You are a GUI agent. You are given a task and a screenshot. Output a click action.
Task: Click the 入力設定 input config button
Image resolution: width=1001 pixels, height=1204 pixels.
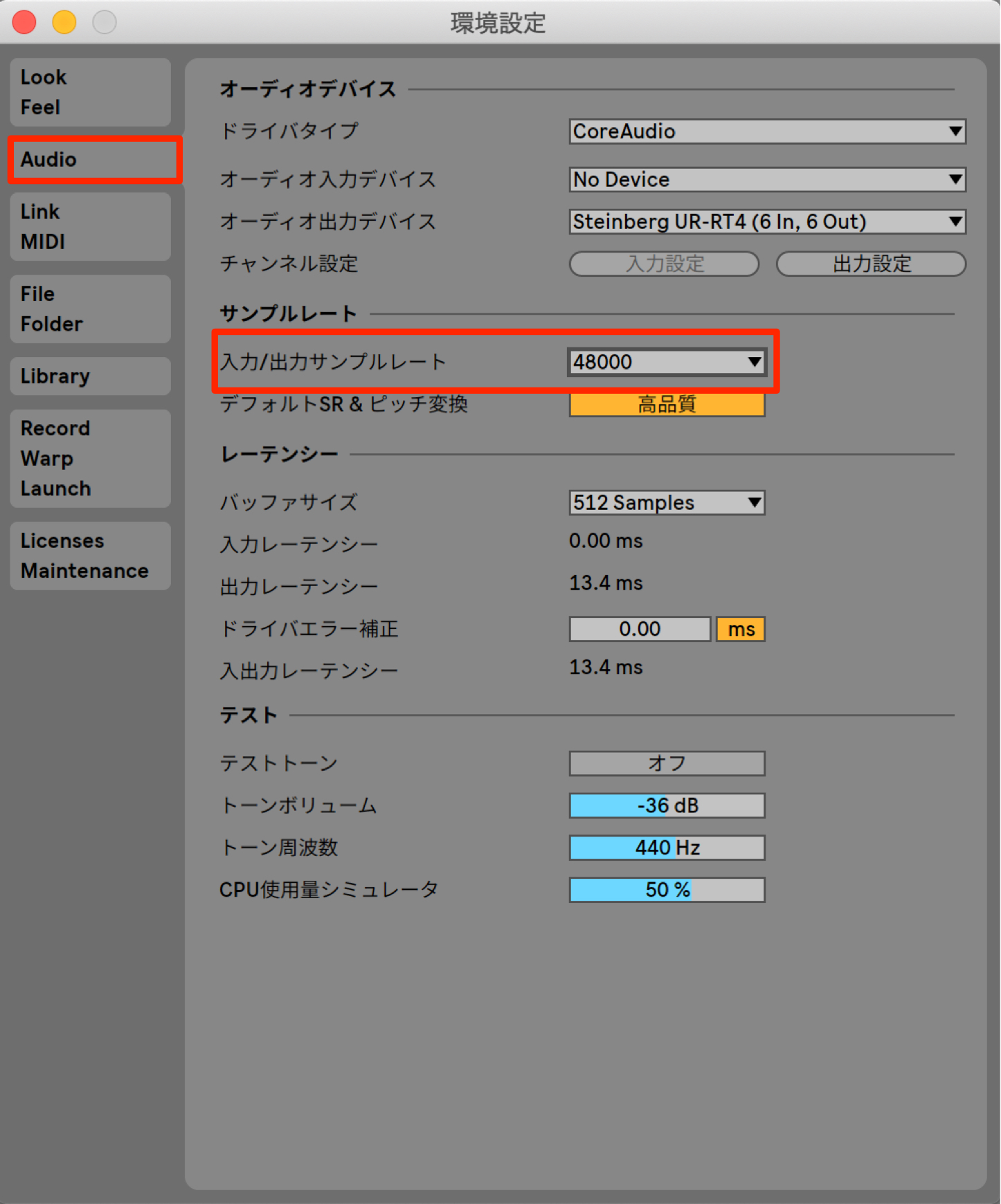click(x=664, y=264)
